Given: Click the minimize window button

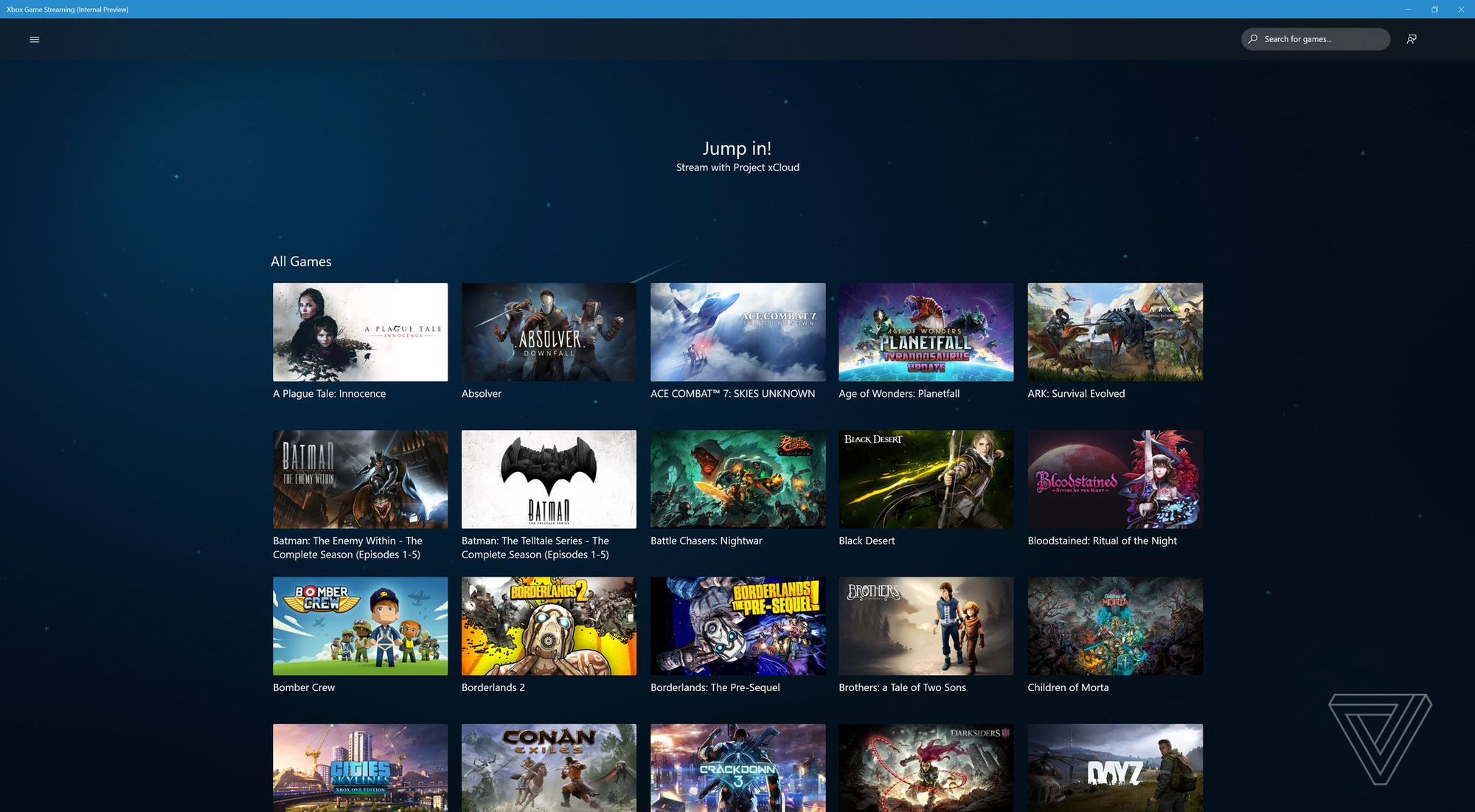Looking at the screenshot, I should [1408, 9].
